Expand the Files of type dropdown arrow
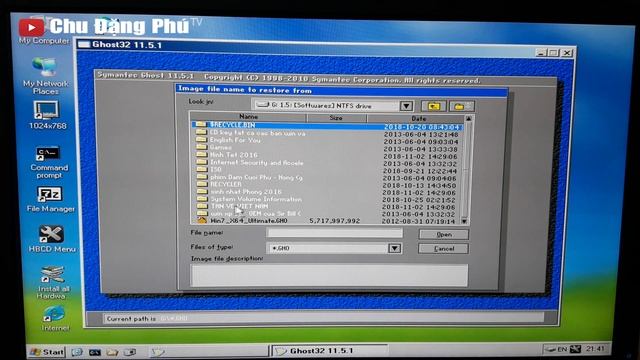 pos(394,248)
